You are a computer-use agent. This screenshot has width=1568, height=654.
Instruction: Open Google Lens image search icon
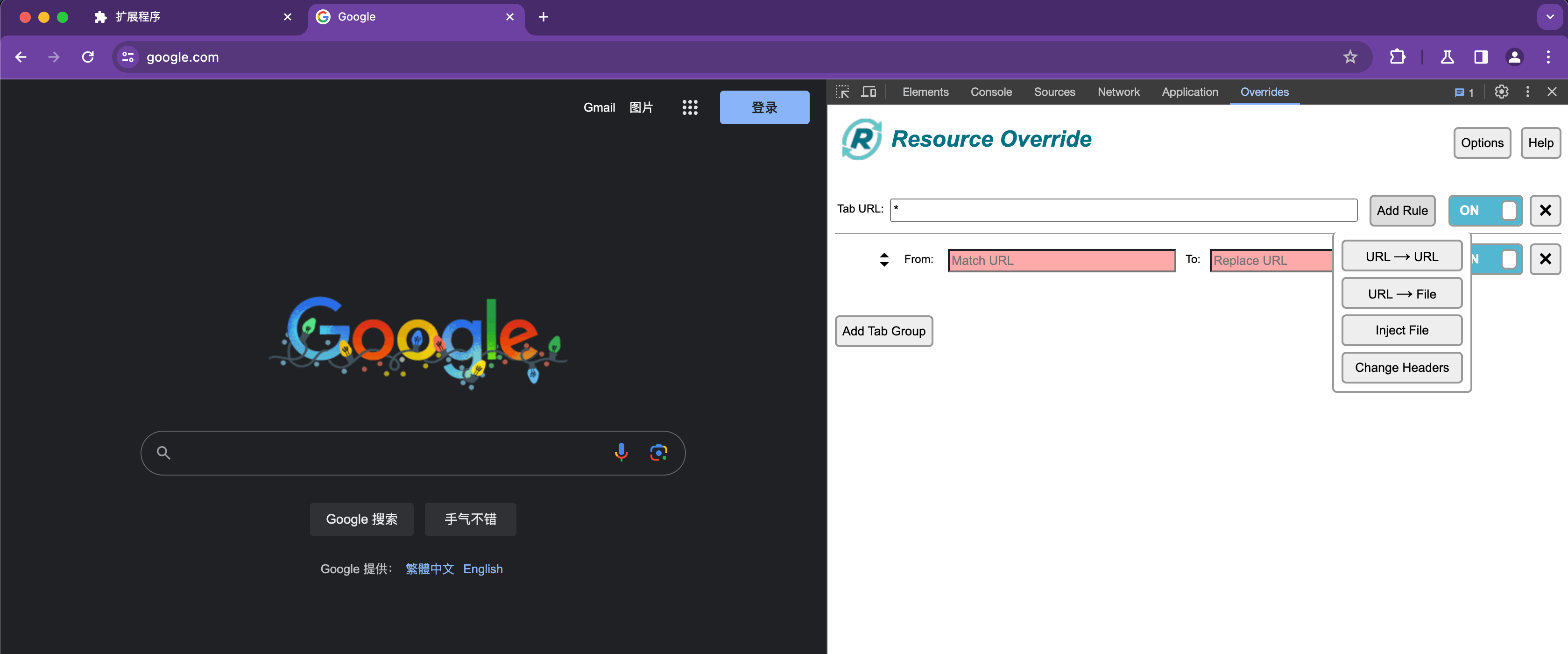pyautogui.click(x=658, y=453)
